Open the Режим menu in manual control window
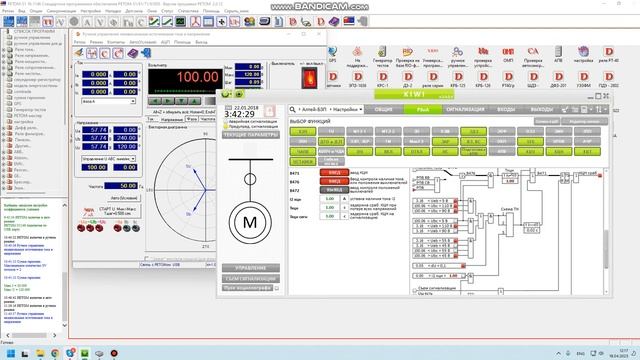 click(x=96, y=42)
